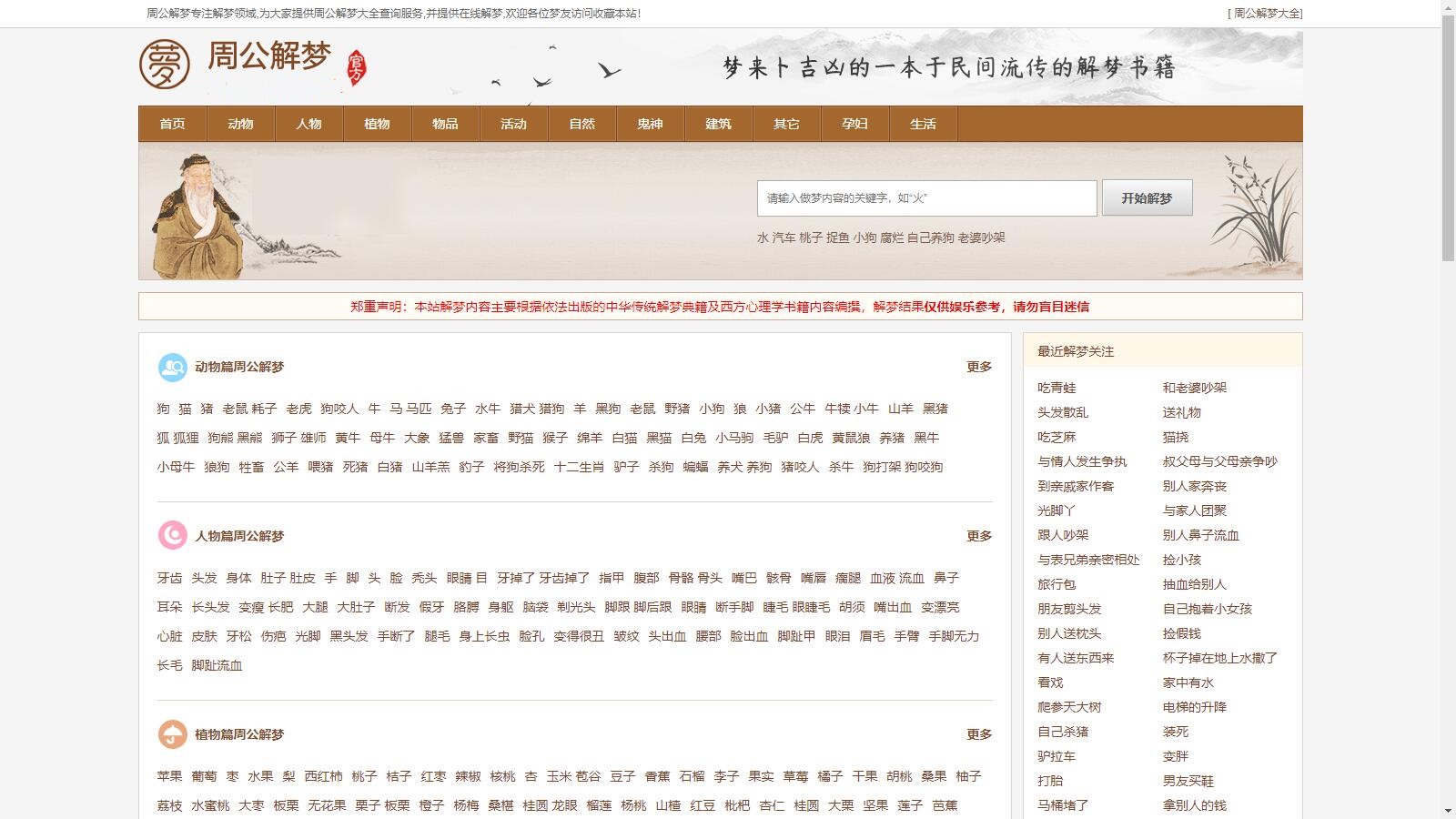Click the 开始解梦 search button
This screenshot has height=819, width=1456.
tap(1147, 197)
